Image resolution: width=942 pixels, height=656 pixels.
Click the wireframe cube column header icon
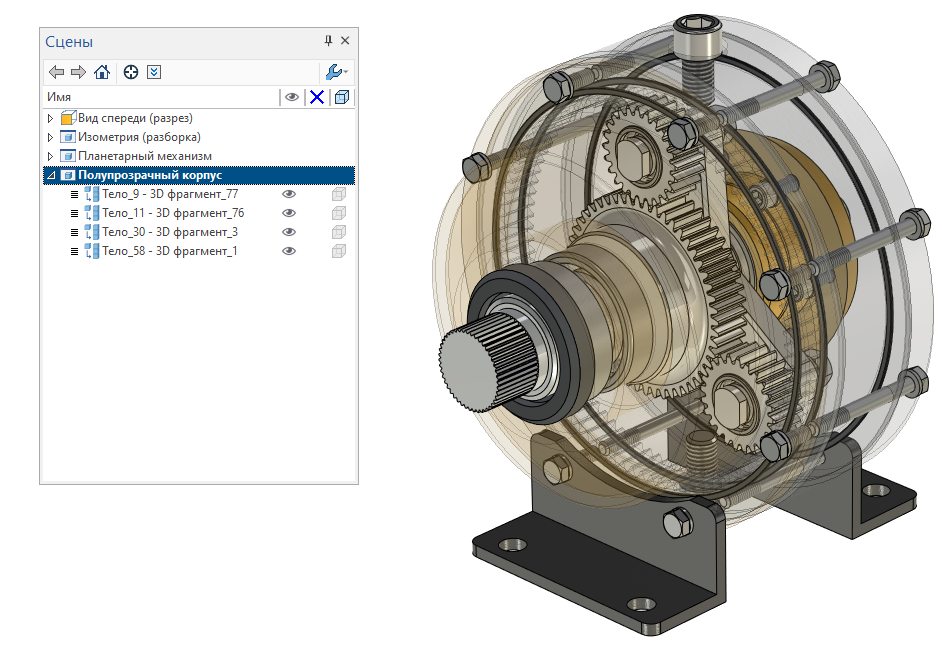click(x=342, y=97)
